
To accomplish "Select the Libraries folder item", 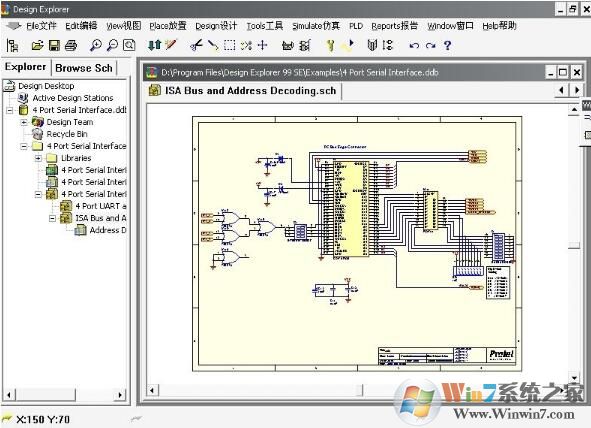I will 76,158.
